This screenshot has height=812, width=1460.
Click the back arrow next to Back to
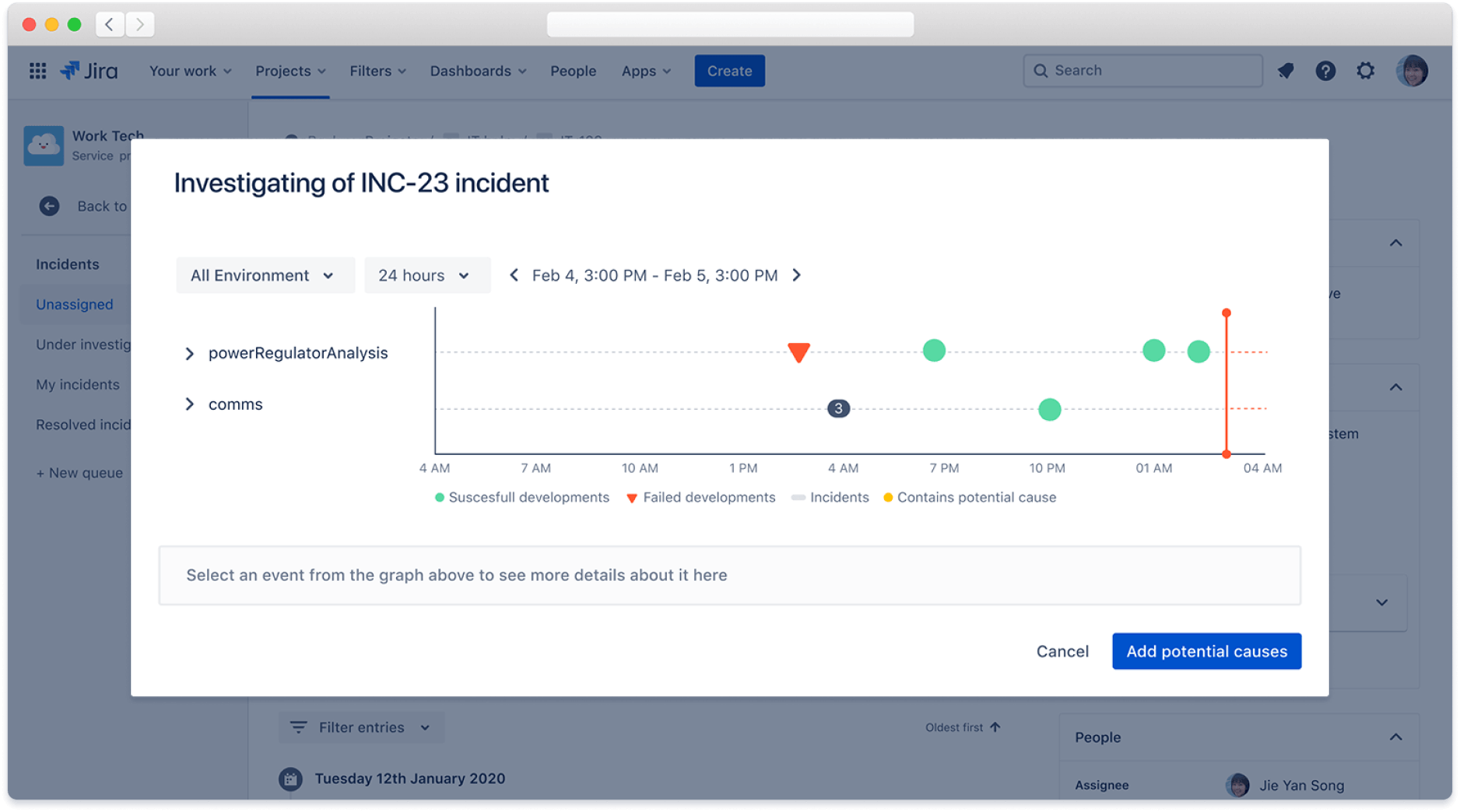click(49, 205)
